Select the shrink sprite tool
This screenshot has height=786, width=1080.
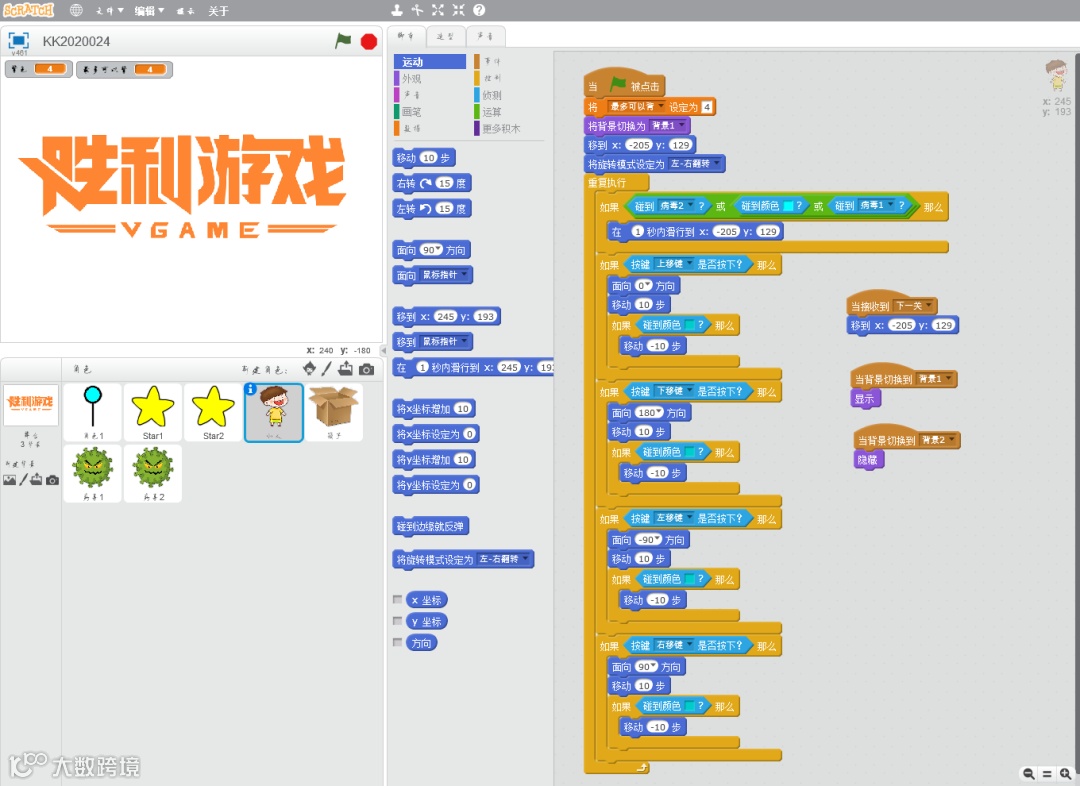pos(459,10)
